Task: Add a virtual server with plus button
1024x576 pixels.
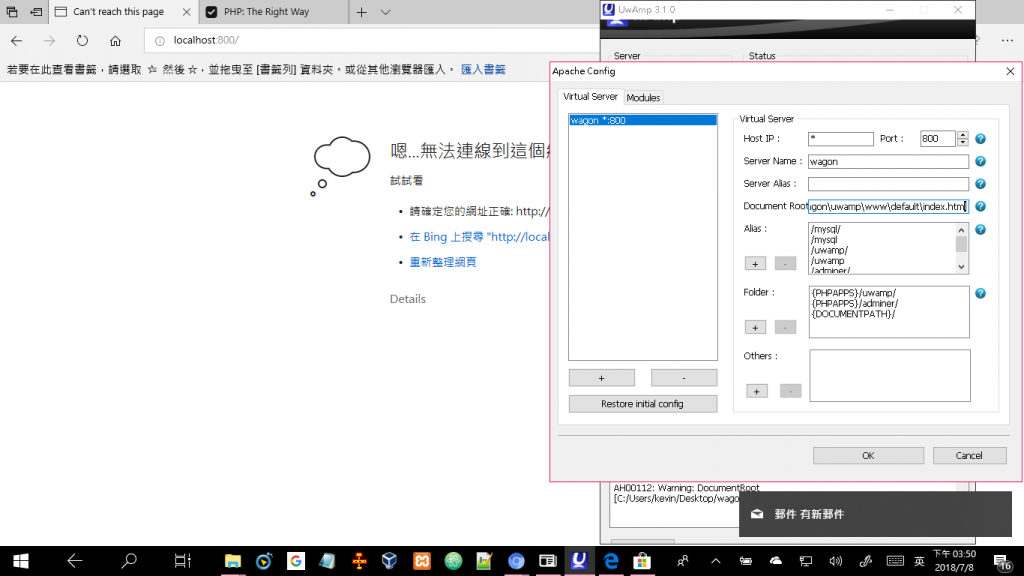Action: 601,378
